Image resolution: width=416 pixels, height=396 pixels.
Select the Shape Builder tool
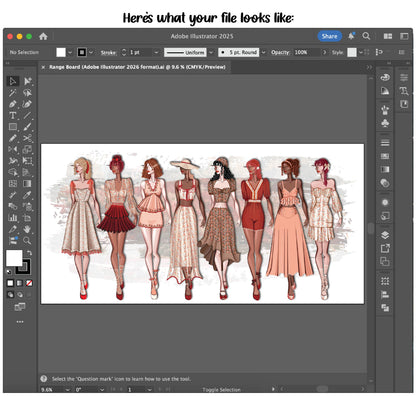[x=13, y=172]
